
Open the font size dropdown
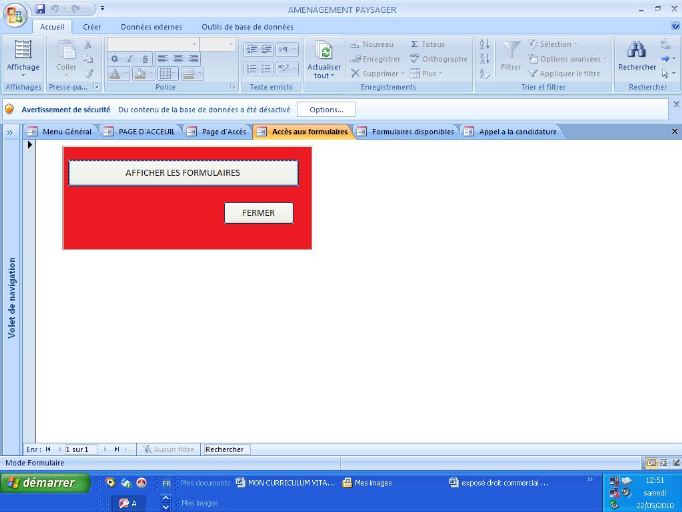coord(231,44)
